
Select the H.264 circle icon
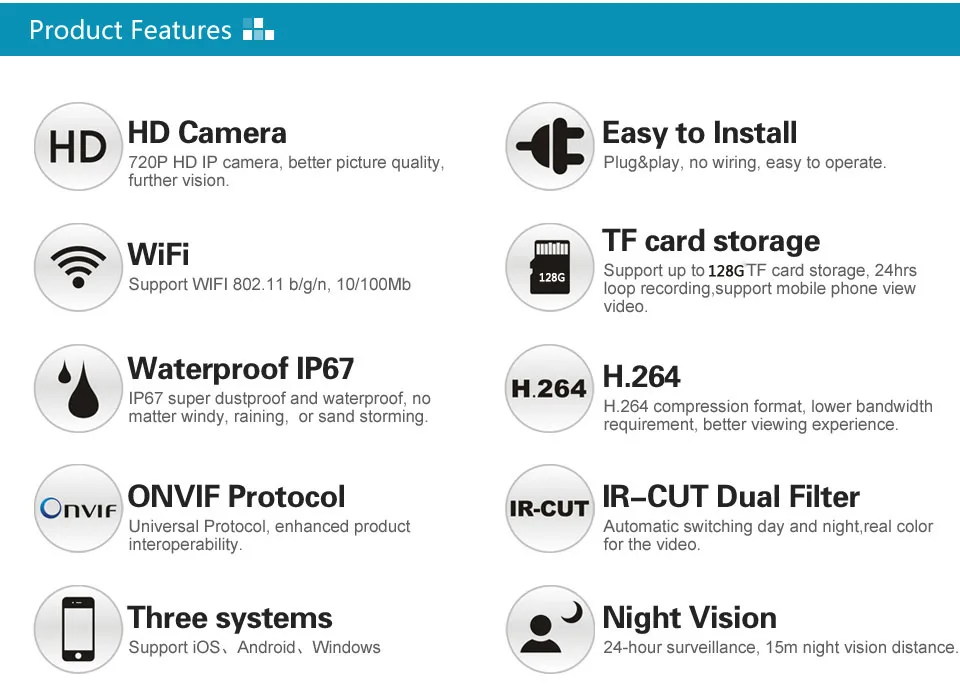pyautogui.click(x=550, y=388)
